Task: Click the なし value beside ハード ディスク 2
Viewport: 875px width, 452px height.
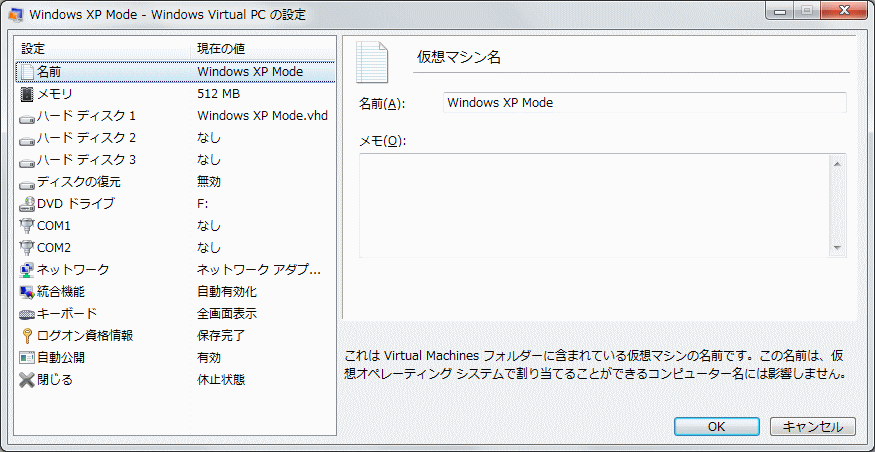Action: click(209, 138)
